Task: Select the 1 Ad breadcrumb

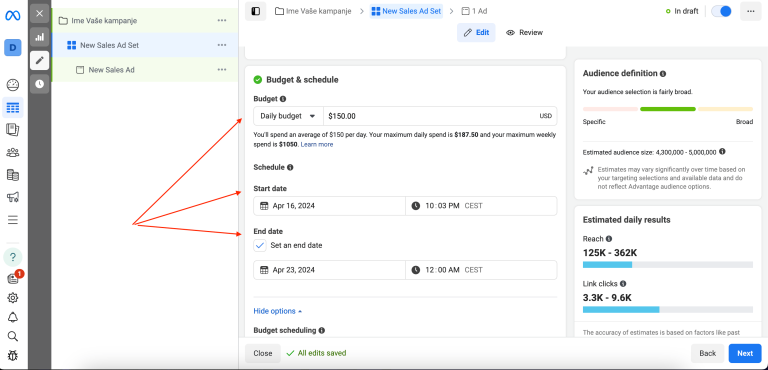Action: [474, 11]
